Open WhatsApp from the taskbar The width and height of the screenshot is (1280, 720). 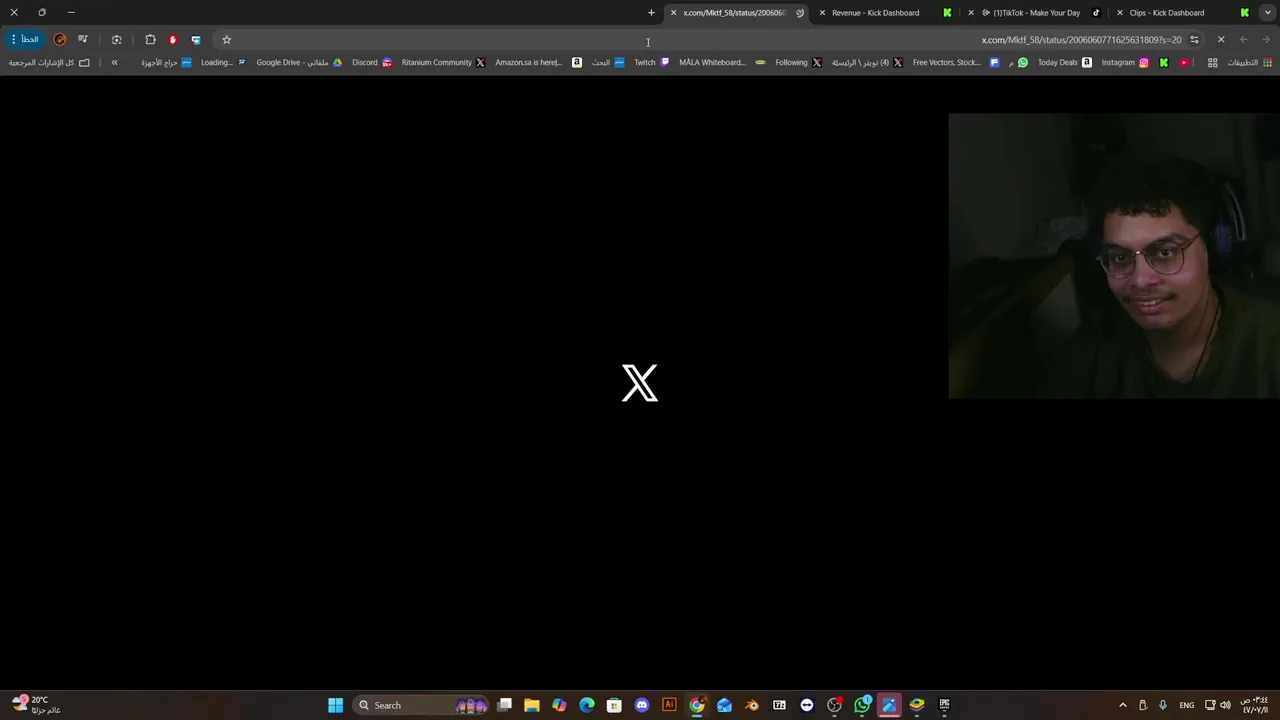[862, 705]
